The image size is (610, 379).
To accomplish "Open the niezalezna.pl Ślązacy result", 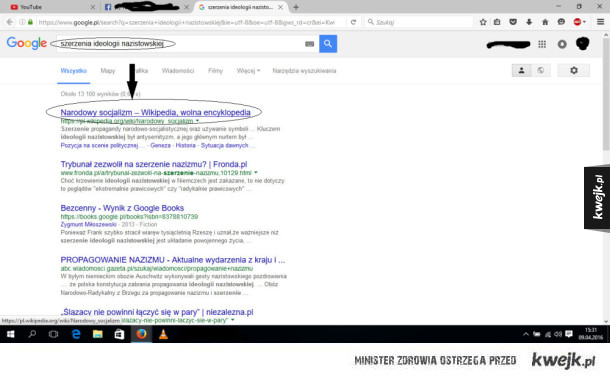I will click(157, 312).
